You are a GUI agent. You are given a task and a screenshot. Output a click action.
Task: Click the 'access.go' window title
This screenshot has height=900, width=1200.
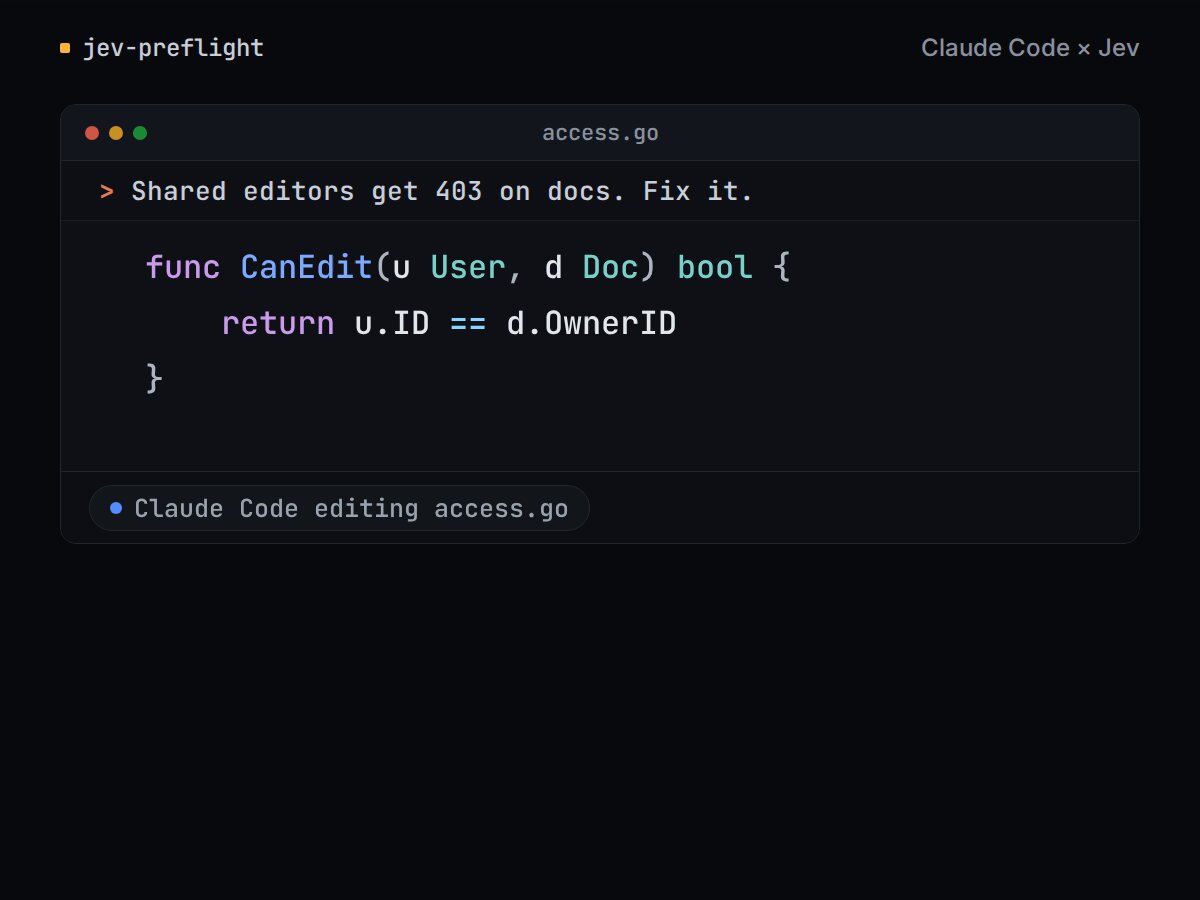pyautogui.click(x=600, y=133)
